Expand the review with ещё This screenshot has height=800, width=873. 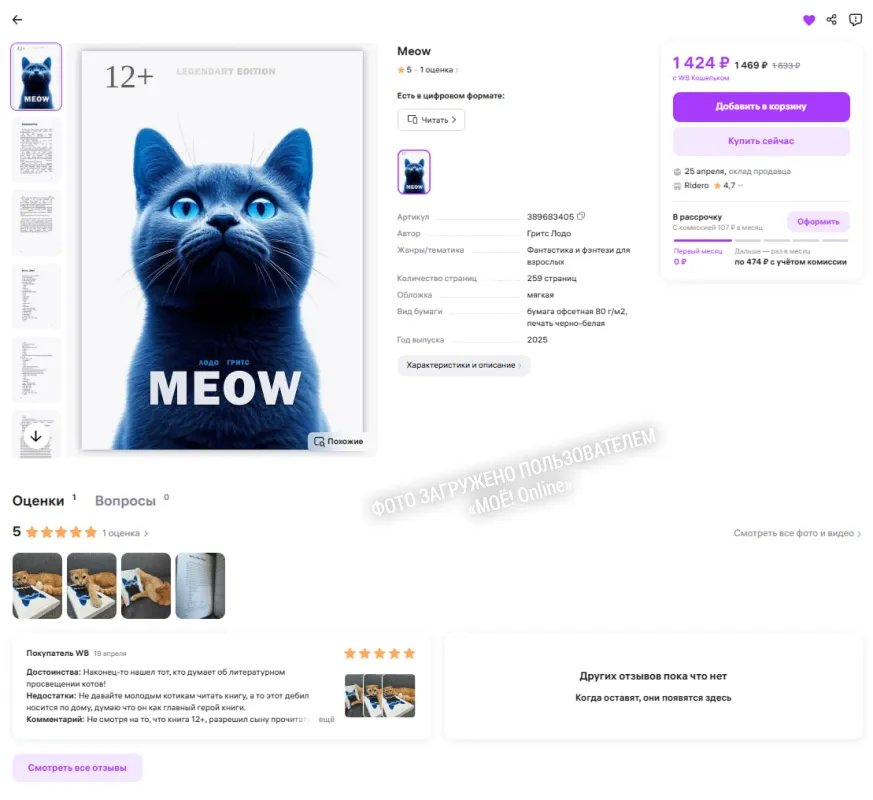[326, 719]
